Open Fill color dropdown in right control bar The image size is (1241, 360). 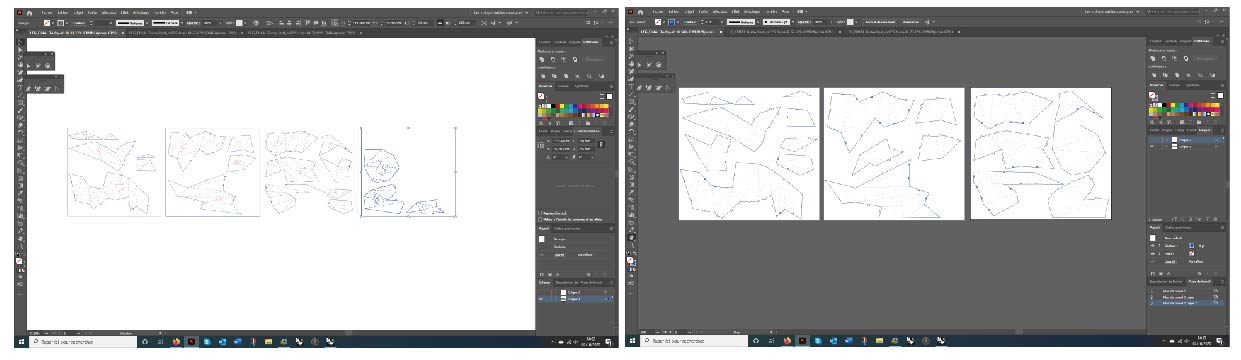pos(664,21)
